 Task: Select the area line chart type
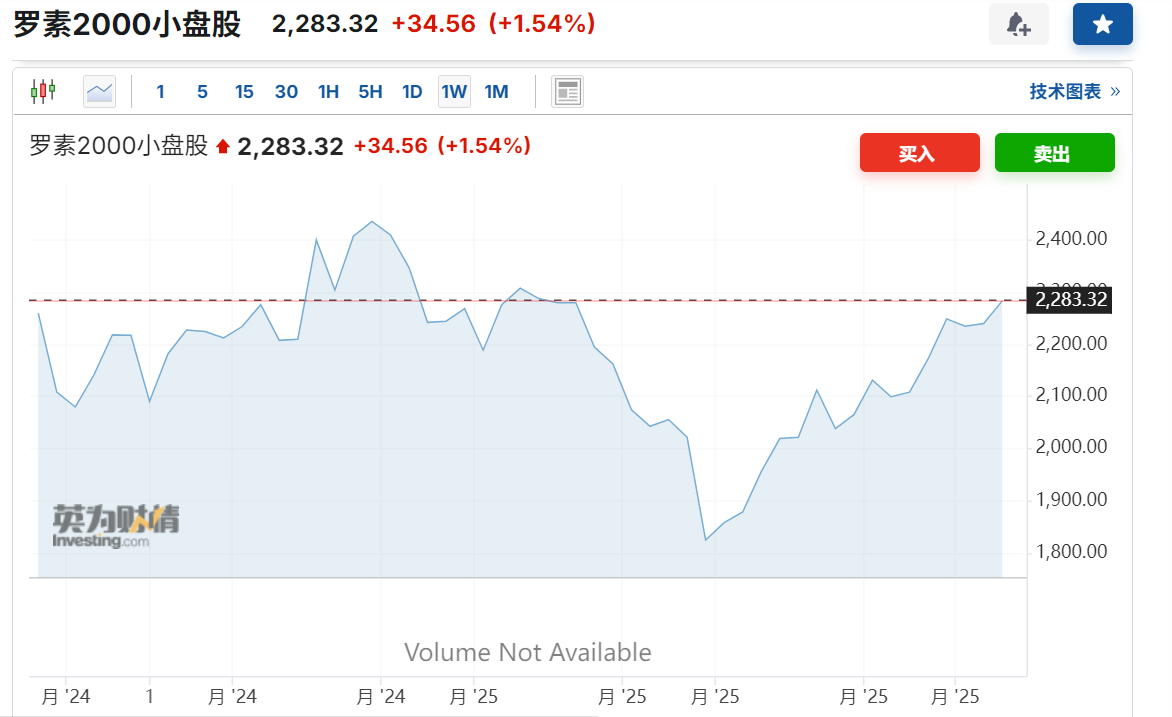[99, 92]
